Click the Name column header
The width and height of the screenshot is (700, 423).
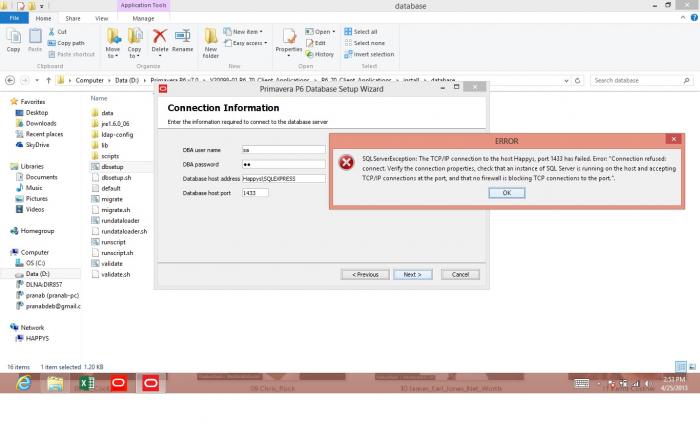pyautogui.click(x=99, y=98)
